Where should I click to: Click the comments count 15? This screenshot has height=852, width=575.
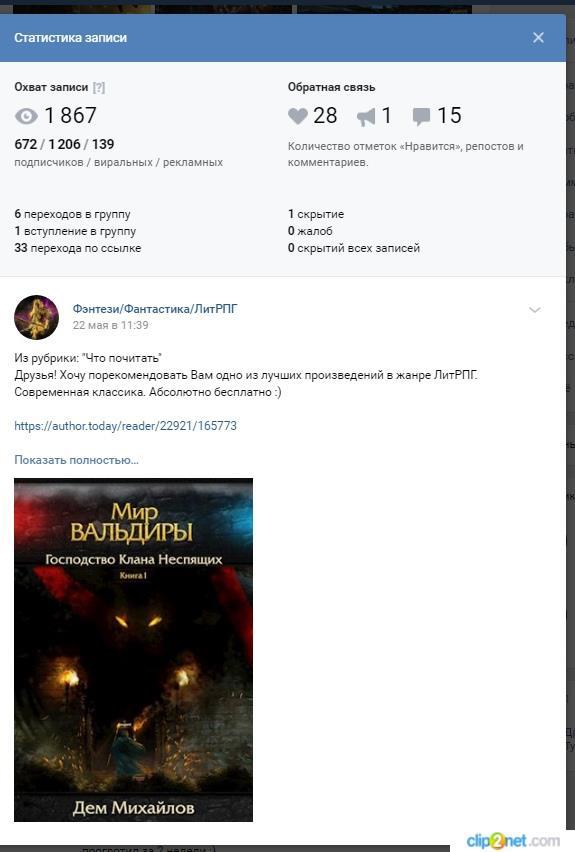pyautogui.click(x=449, y=116)
